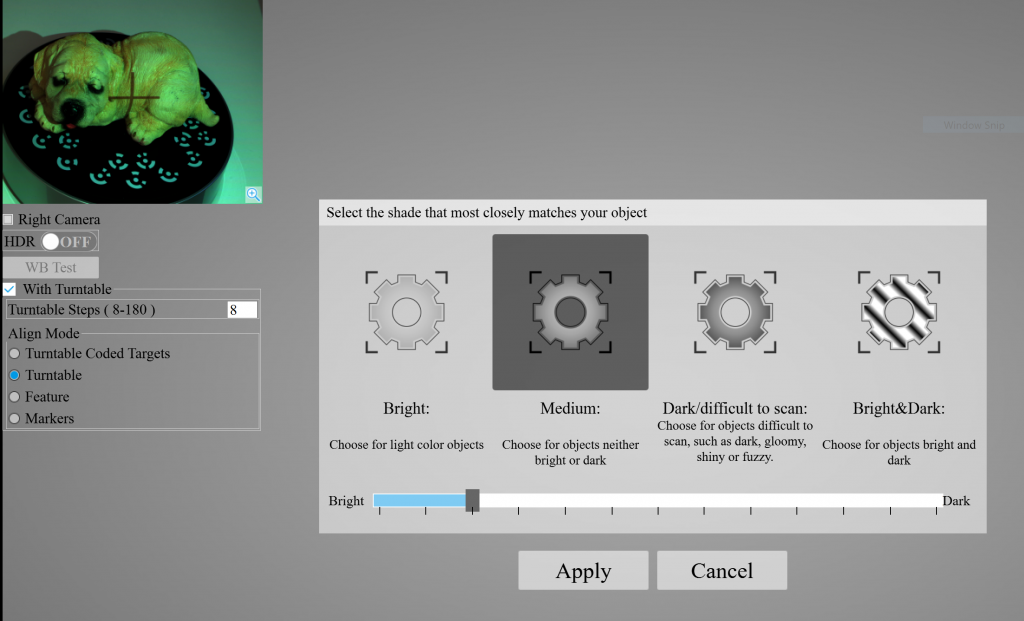1024x621 pixels.
Task: Uncheck the With Turntable checkbox
Action: pos(10,289)
